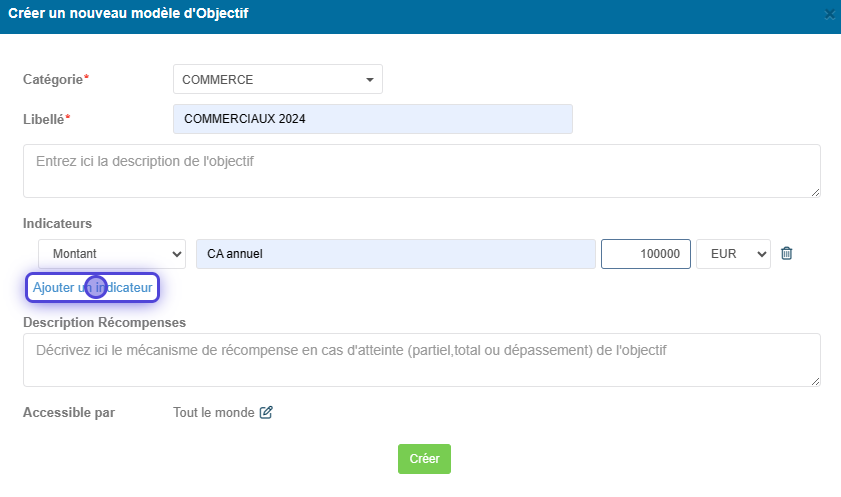Edit access with the Tout le monde pencil icon

[x=266, y=412]
